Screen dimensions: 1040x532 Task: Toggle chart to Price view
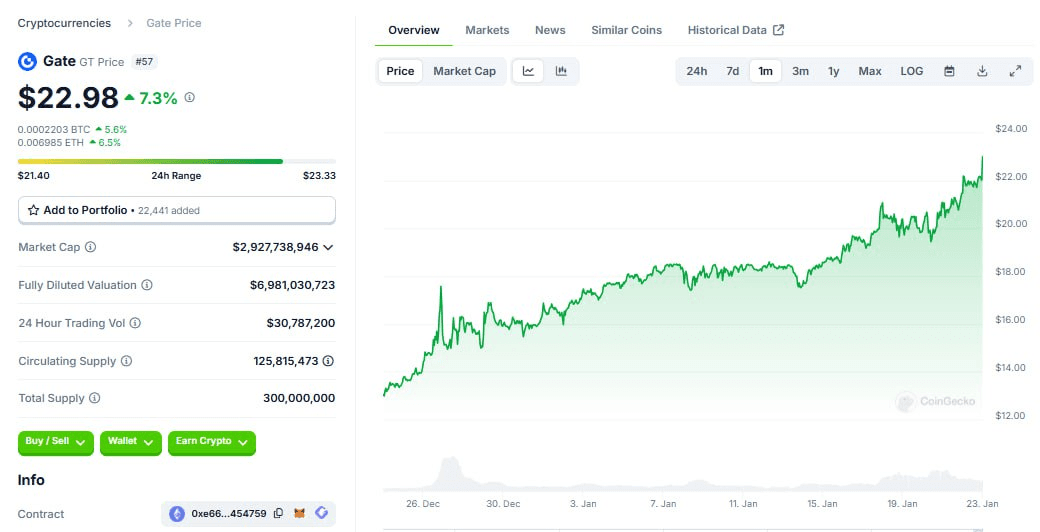tap(400, 71)
